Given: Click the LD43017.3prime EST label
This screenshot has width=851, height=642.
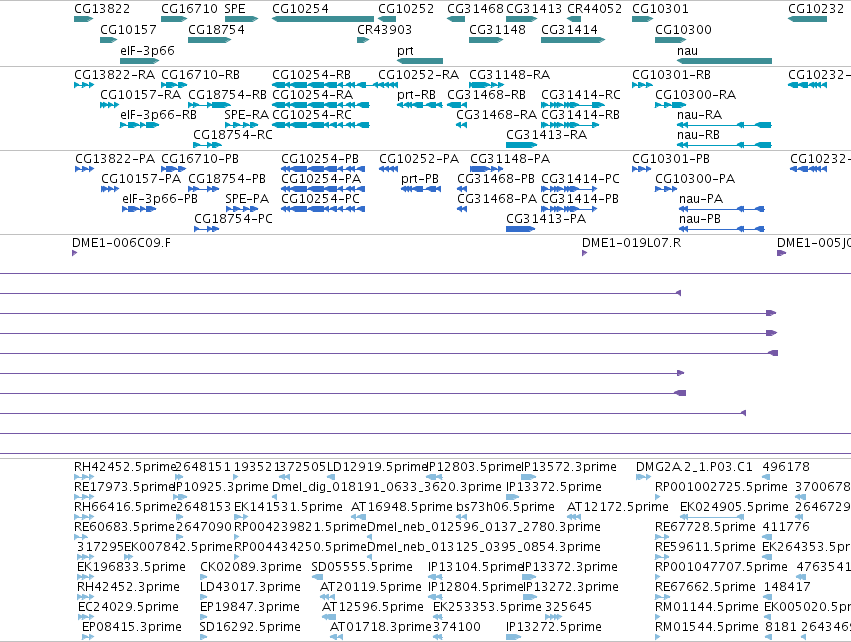Looking at the screenshot, I should coord(250,587).
